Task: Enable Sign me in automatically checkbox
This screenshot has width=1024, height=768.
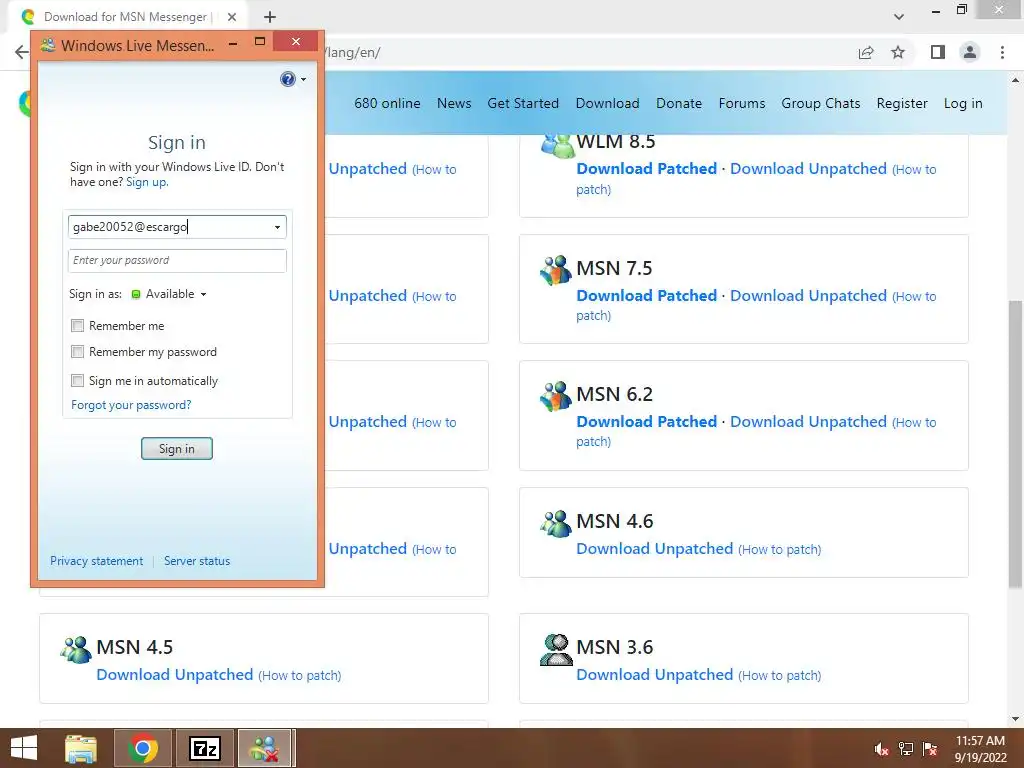Action: pyautogui.click(x=78, y=380)
